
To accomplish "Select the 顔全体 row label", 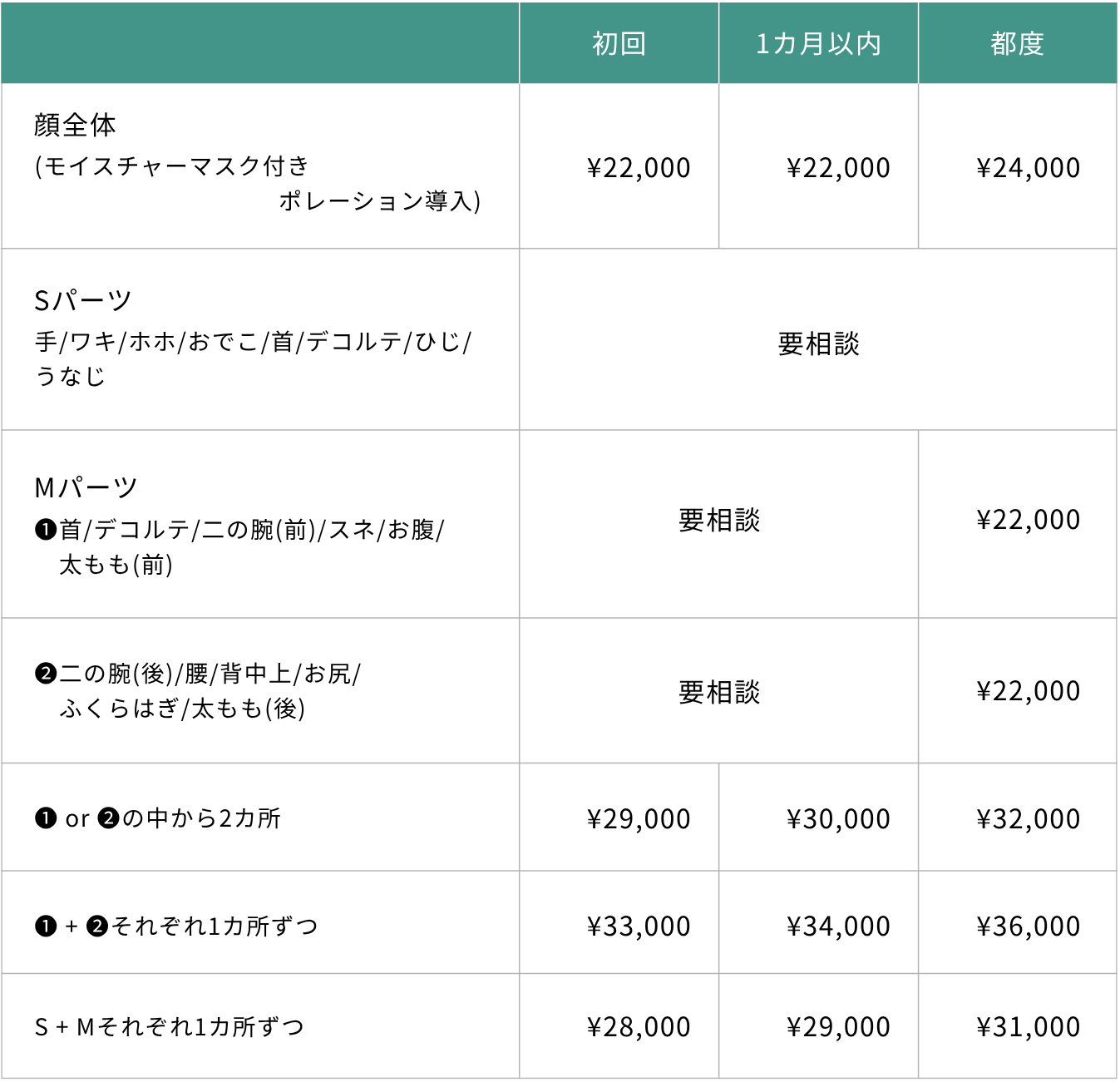I will 75,125.
